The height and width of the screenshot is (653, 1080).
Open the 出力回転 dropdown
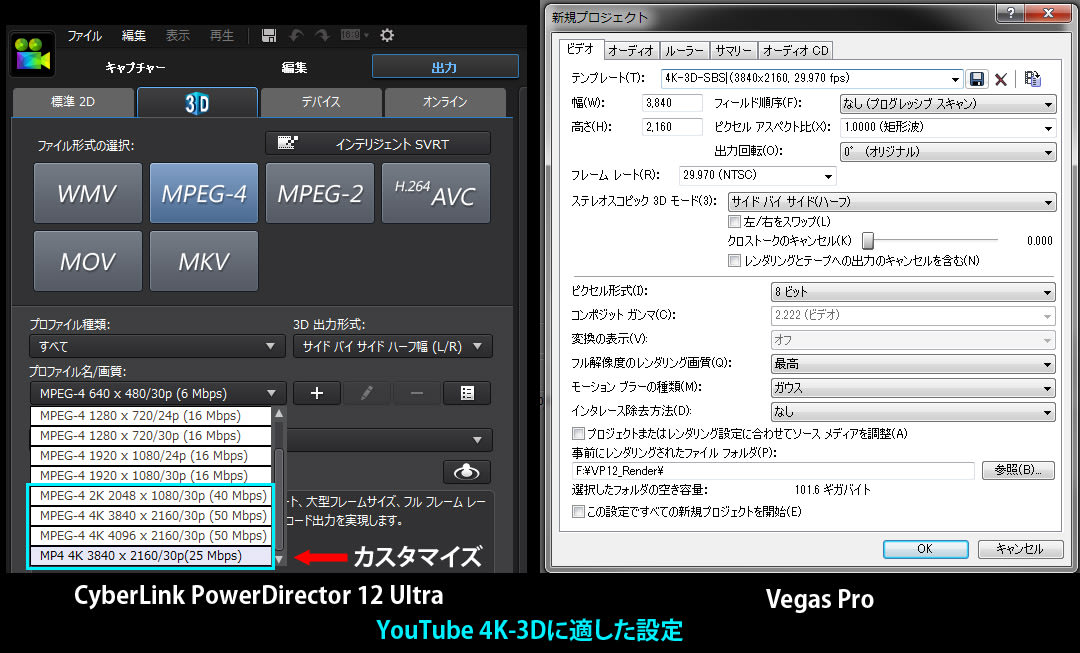point(948,152)
